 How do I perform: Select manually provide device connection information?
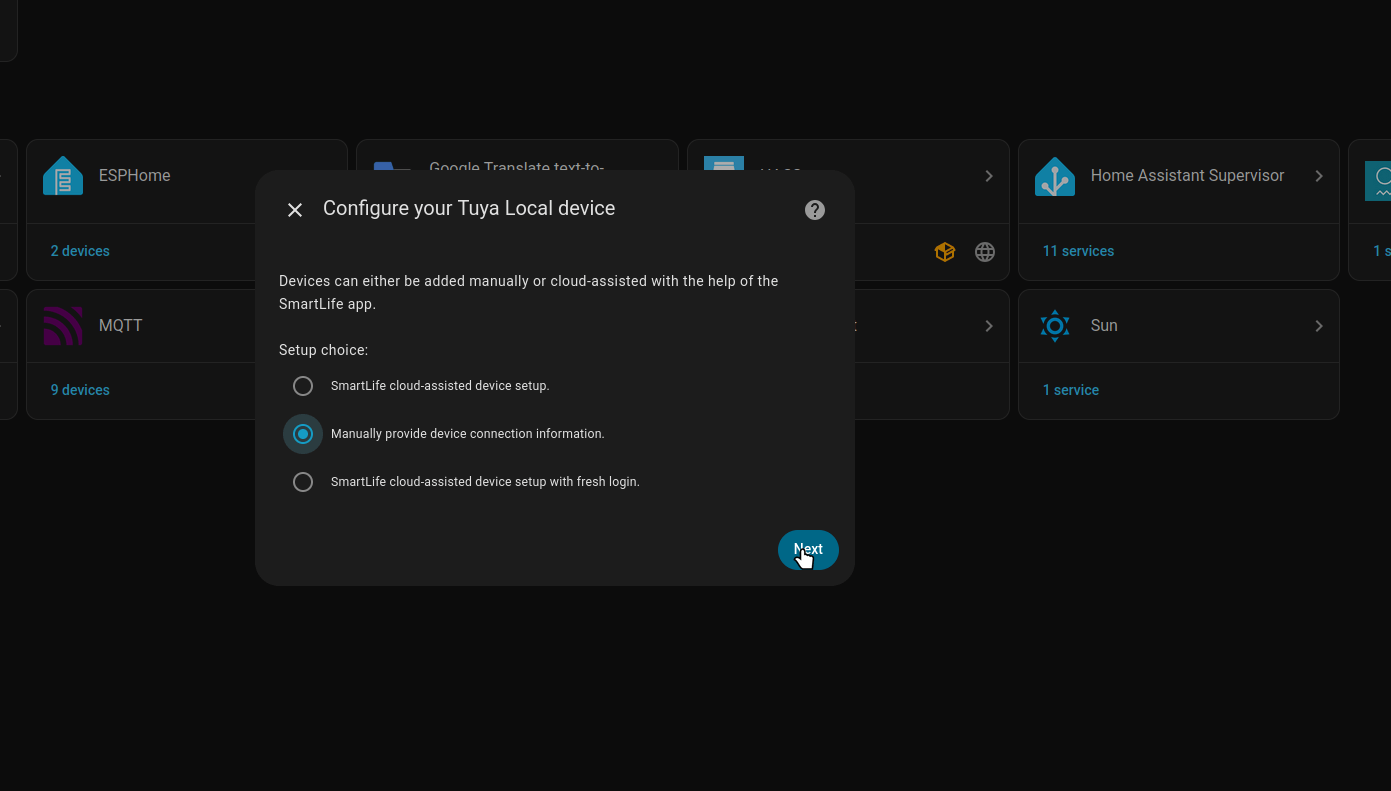pyautogui.click(x=303, y=434)
